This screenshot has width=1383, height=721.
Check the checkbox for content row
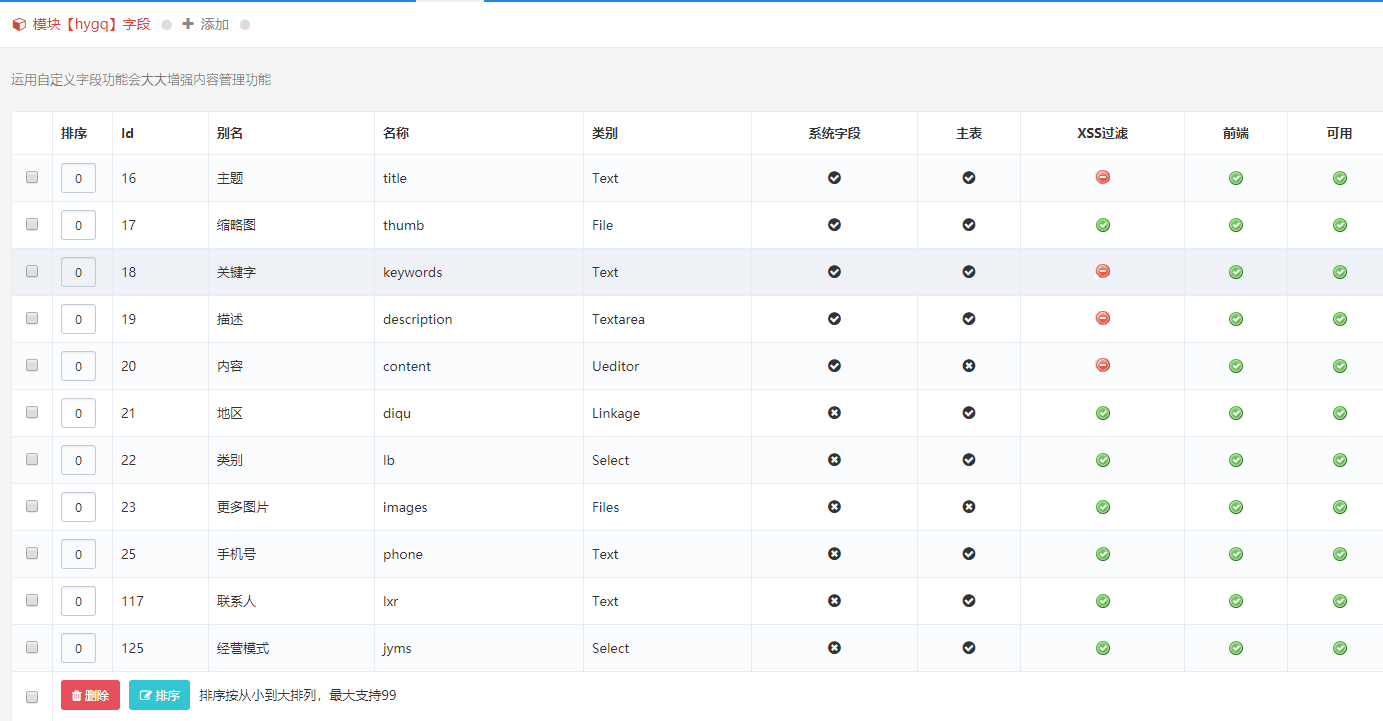click(x=32, y=365)
